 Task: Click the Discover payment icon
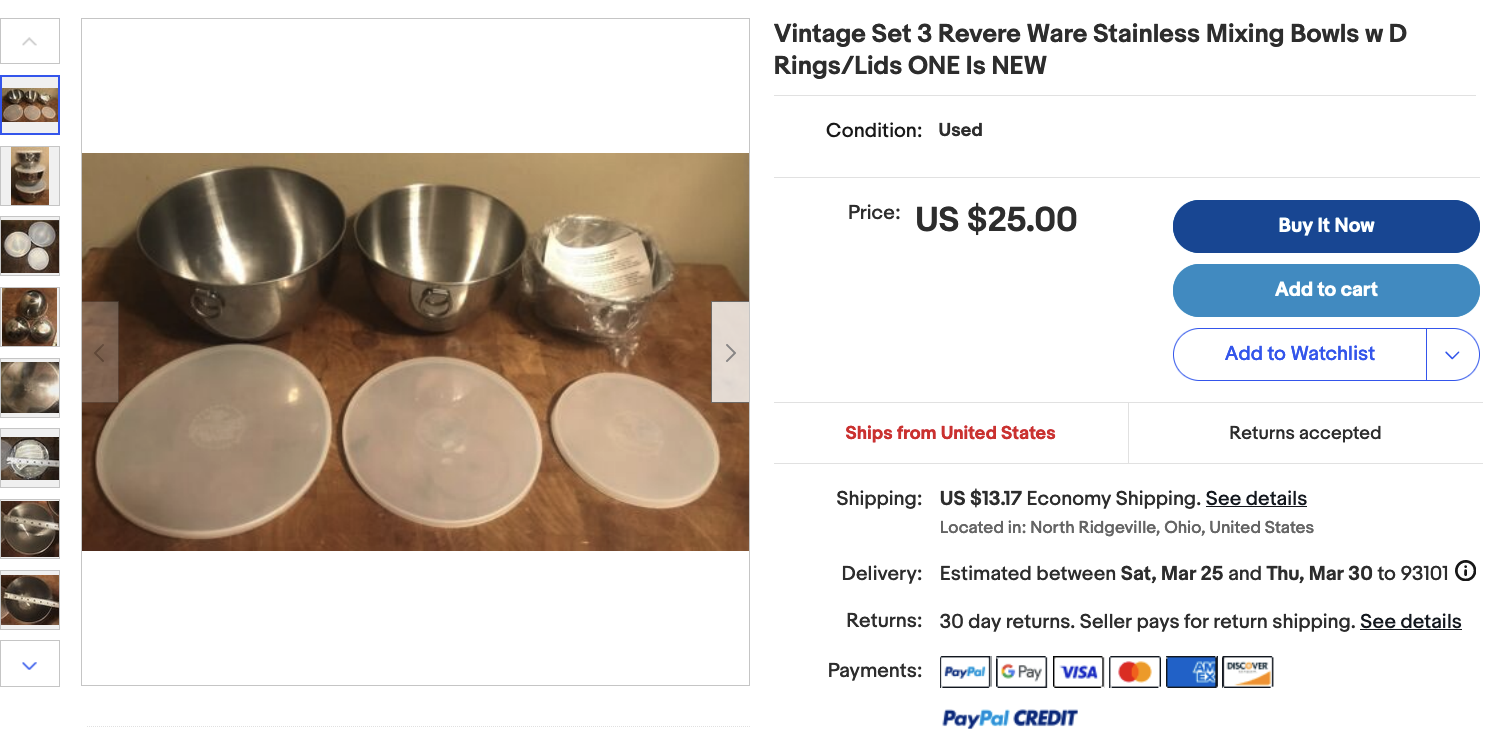click(1247, 671)
